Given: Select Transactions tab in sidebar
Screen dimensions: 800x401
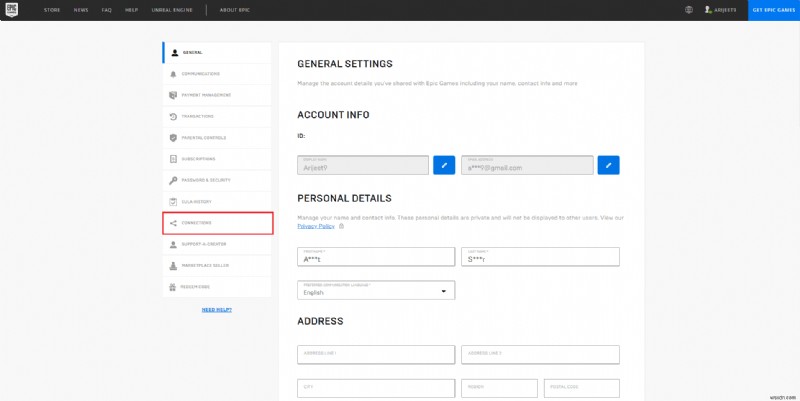Looking at the screenshot, I should click(x=216, y=116).
